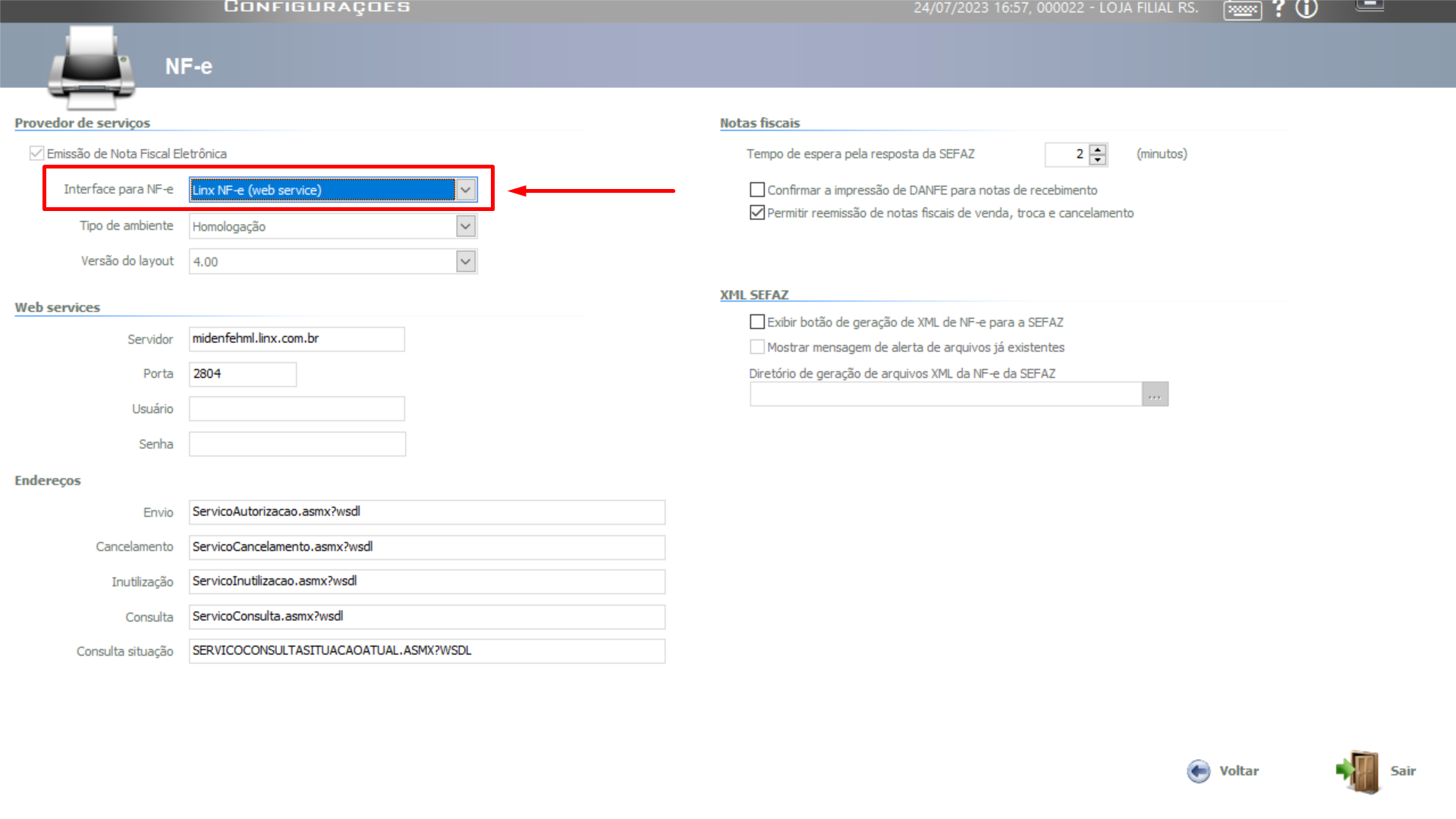Increase SEFAZ wait time with up arrow
The height and width of the screenshot is (819, 1456).
1098,149
